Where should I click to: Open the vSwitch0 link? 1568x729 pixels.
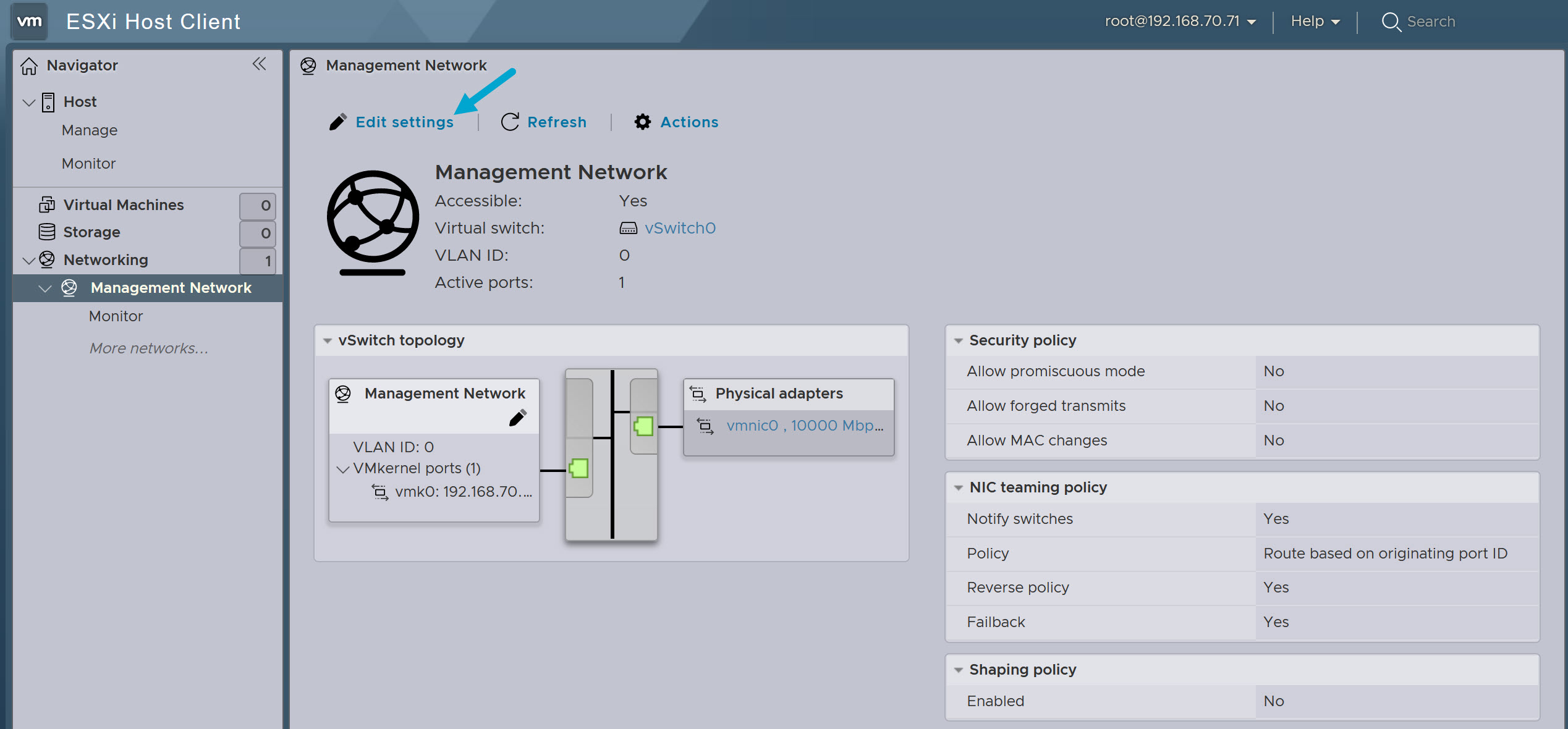[680, 227]
